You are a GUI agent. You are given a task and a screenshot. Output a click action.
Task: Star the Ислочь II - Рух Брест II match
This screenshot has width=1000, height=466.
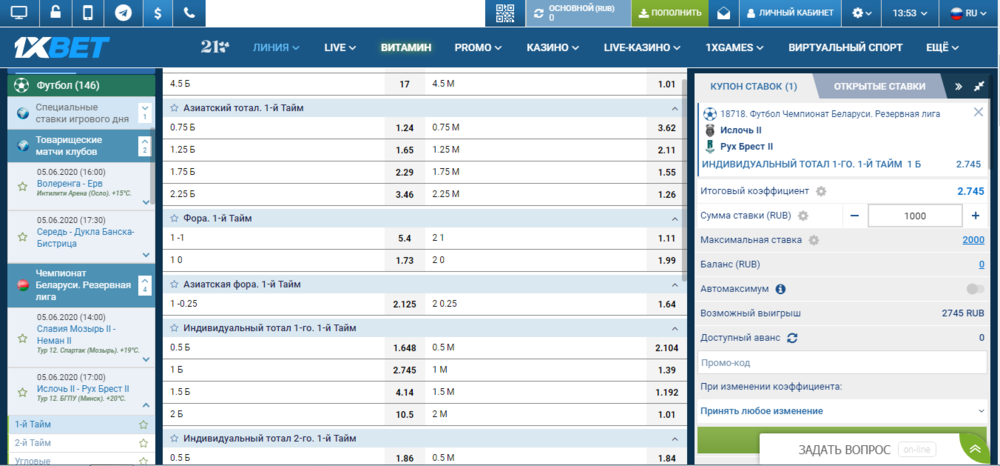pyautogui.click(x=23, y=392)
